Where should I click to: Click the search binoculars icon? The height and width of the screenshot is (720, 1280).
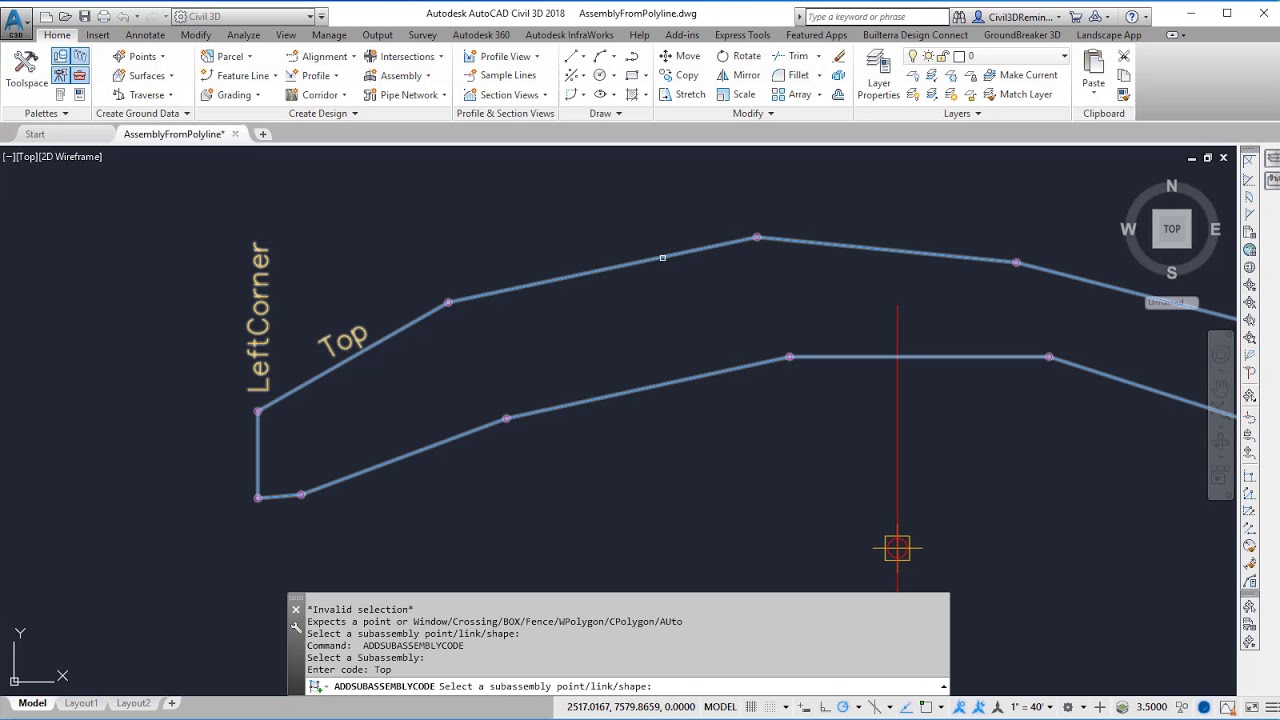click(x=959, y=16)
